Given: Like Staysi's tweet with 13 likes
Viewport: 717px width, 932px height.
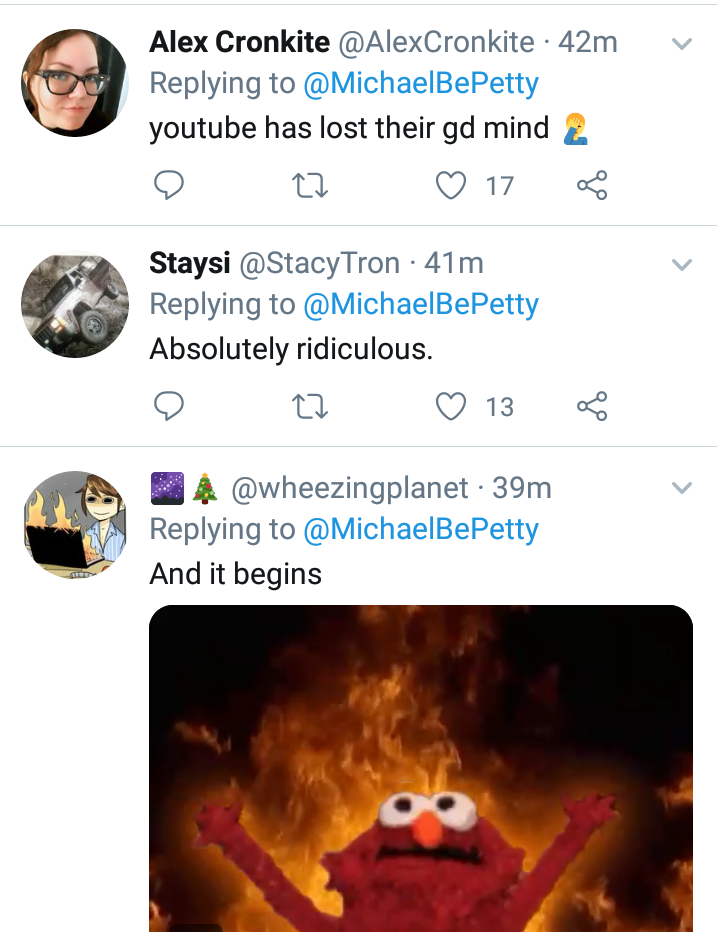Looking at the screenshot, I should pyautogui.click(x=451, y=407).
